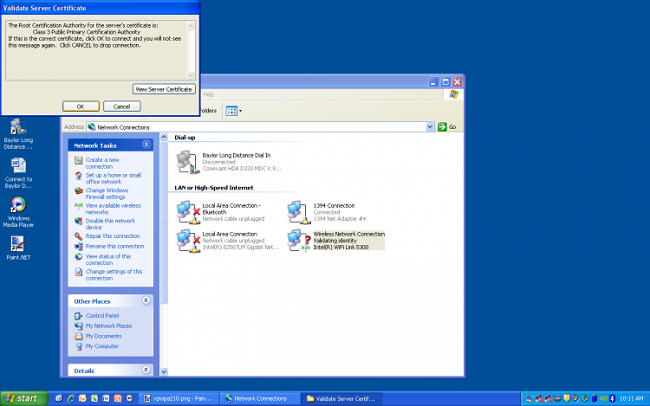Screen dimensions: 650x406
Task: Open the Help menu
Action: click(209, 95)
